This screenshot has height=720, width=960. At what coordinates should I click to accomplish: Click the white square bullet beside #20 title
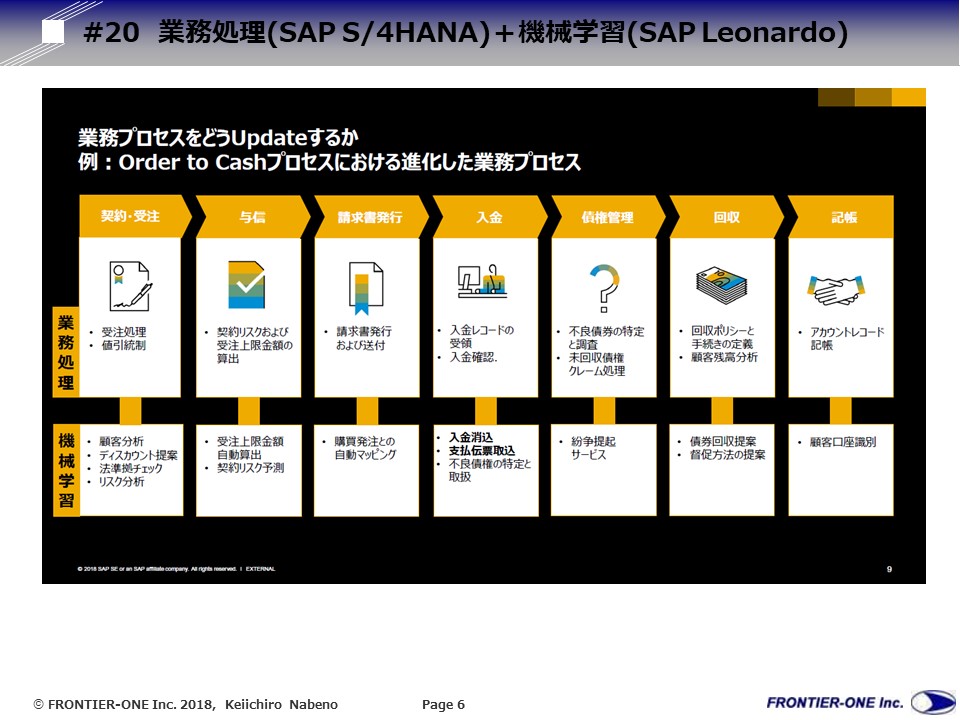click(x=53, y=31)
